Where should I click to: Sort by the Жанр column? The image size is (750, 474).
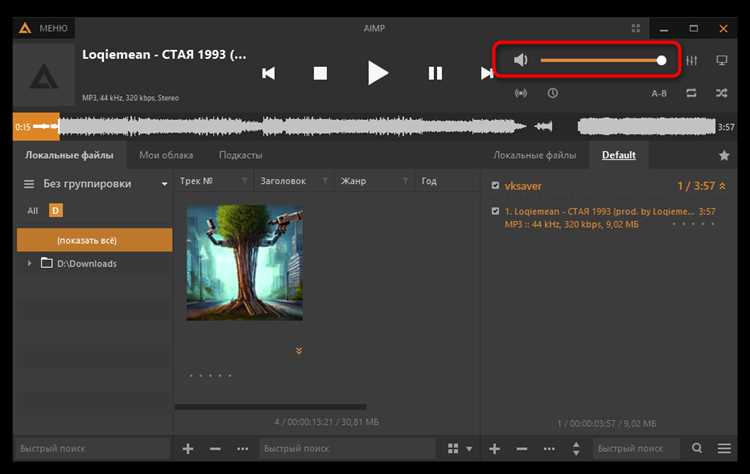[x=353, y=181]
